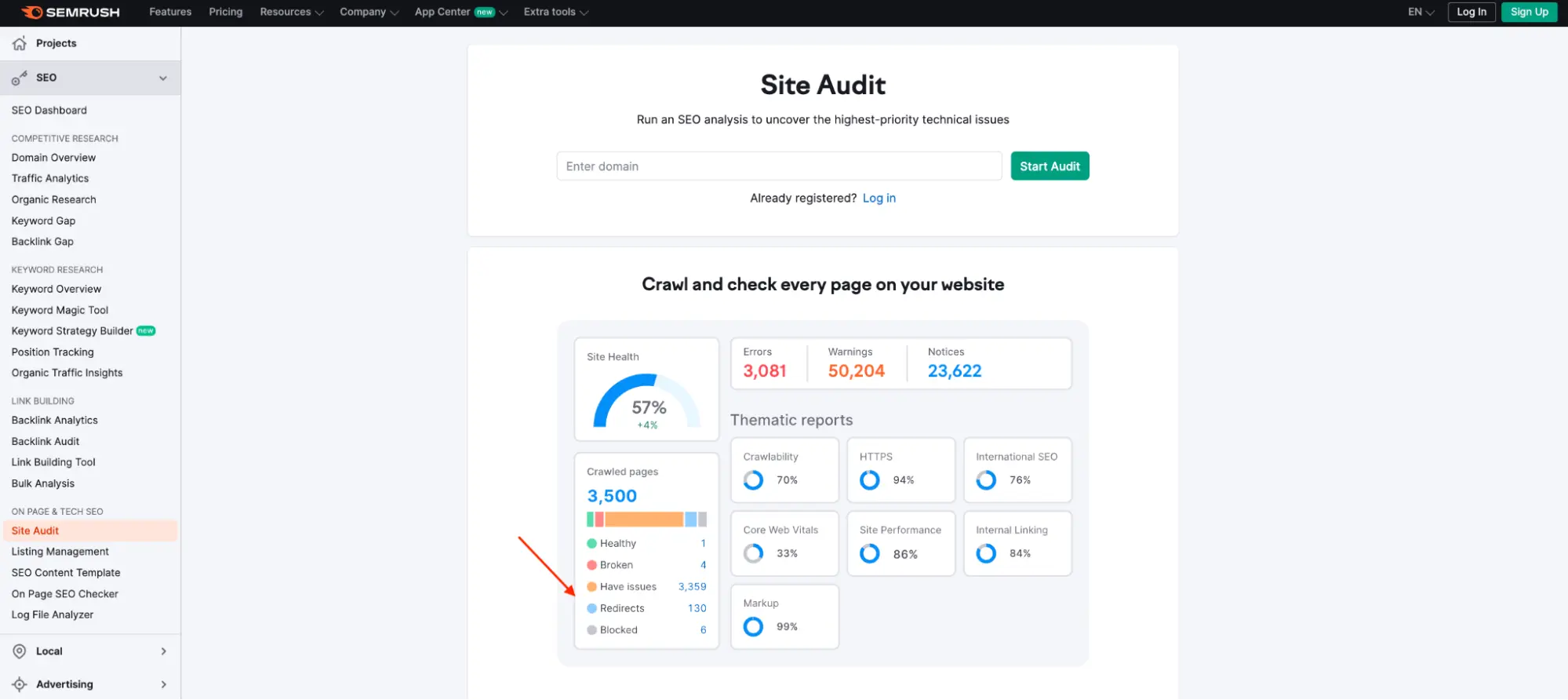Click the Site Performance donut icon

click(x=870, y=553)
